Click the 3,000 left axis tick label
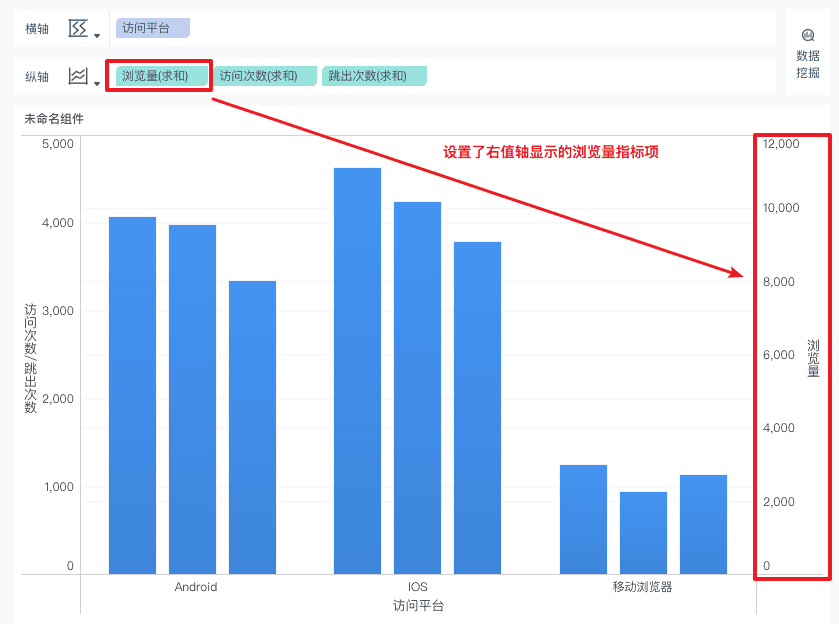 [58, 310]
